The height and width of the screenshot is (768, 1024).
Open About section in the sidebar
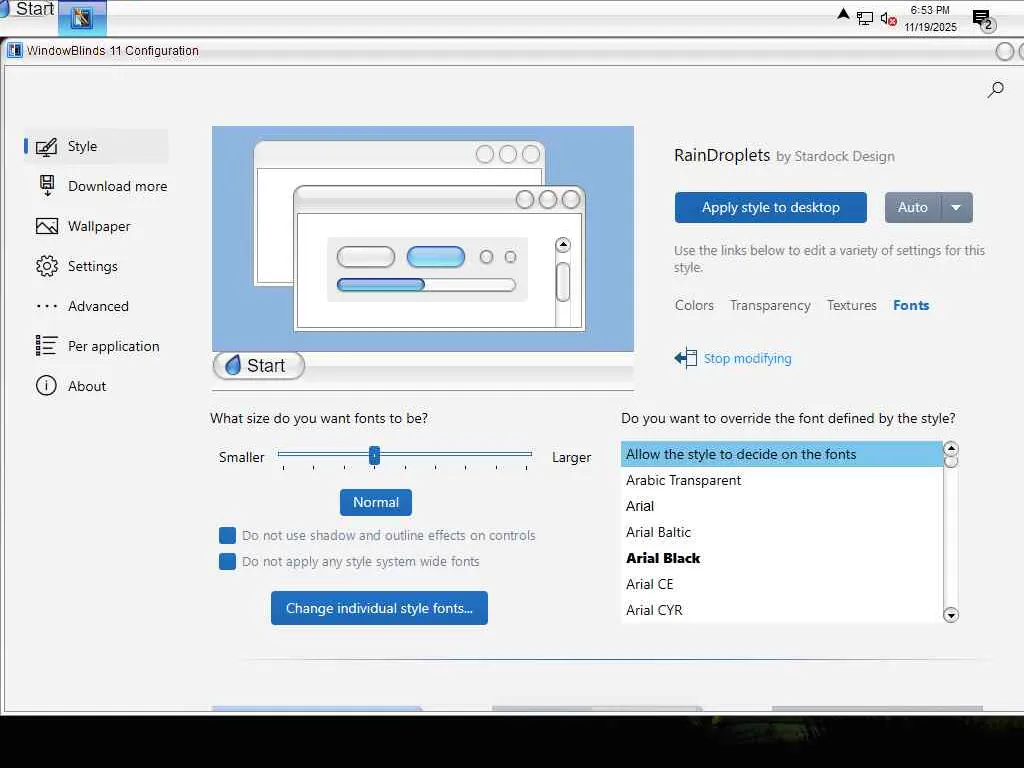(87, 386)
